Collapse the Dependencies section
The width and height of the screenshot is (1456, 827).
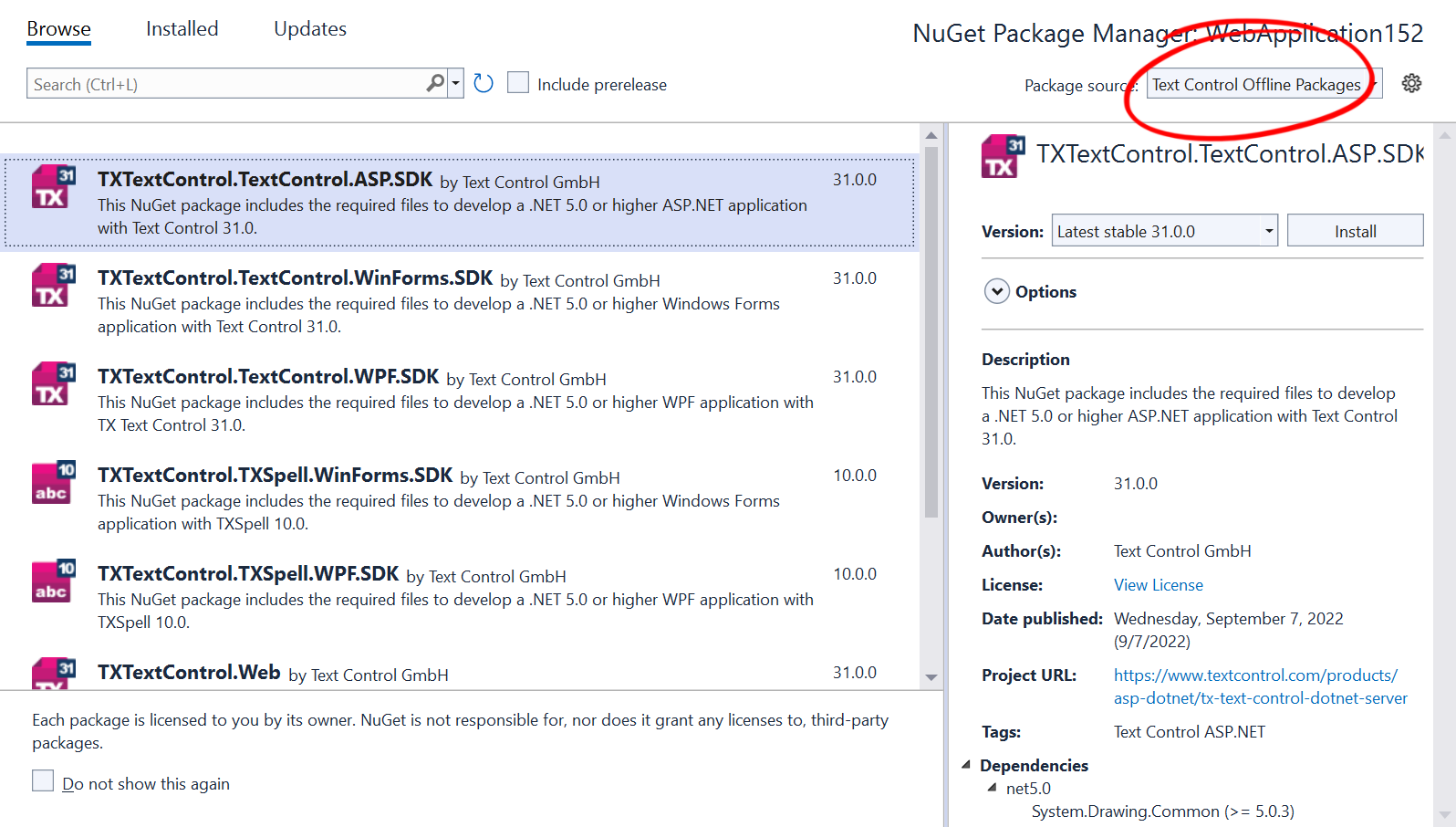(966, 765)
